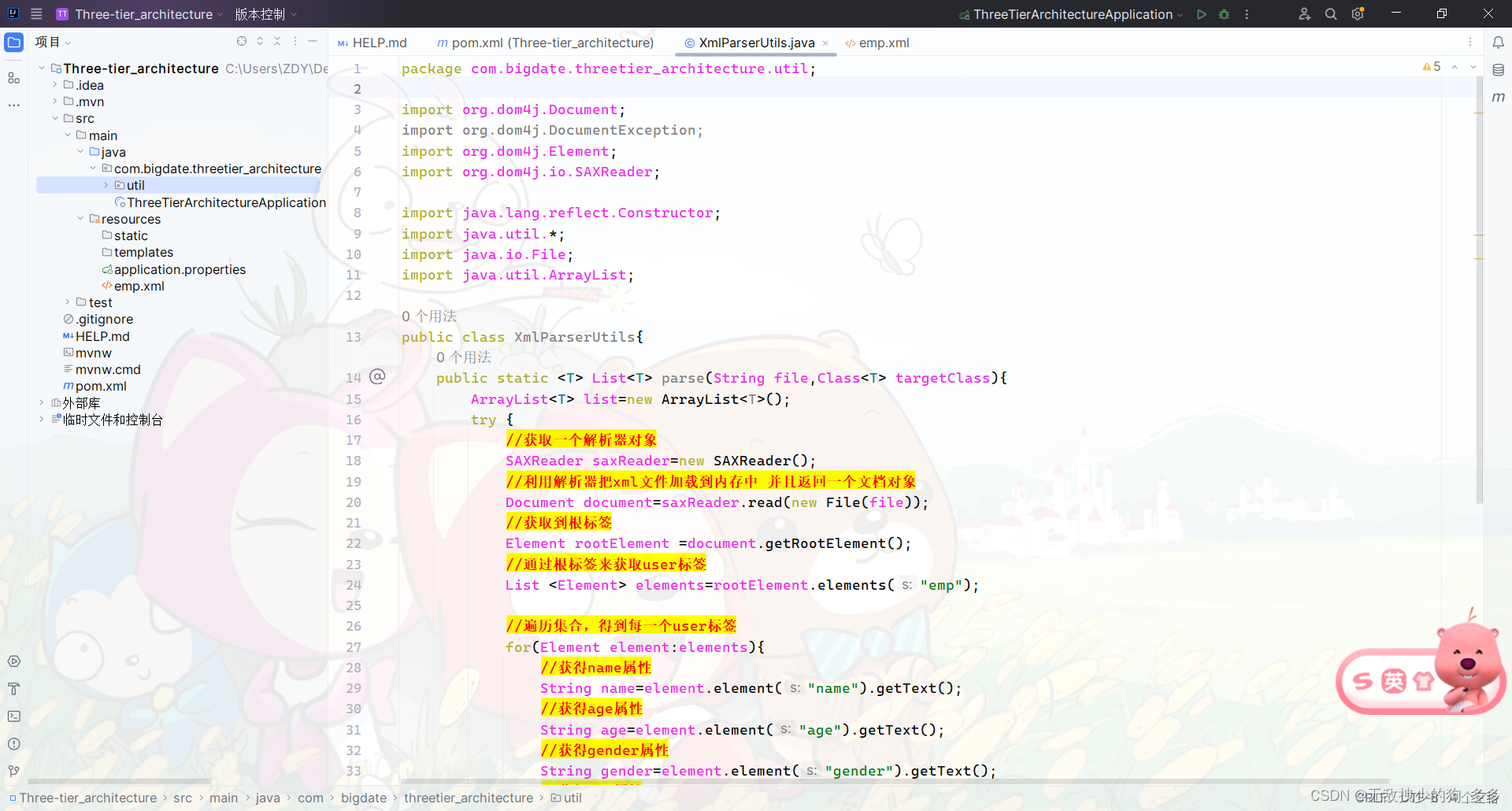
Task: Open the Terminal tool window
Action: [x=13, y=717]
